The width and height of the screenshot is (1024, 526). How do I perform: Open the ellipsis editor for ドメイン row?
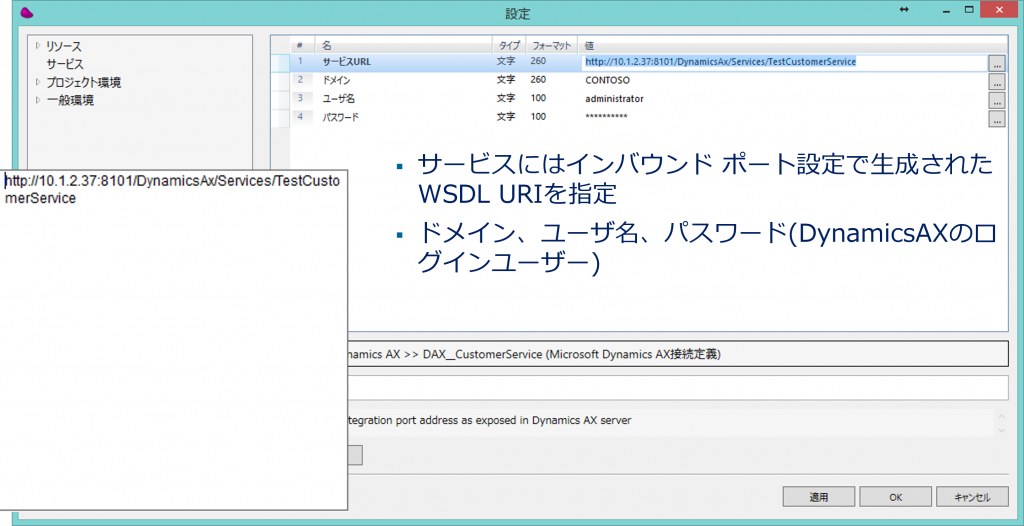tap(996, 81)
